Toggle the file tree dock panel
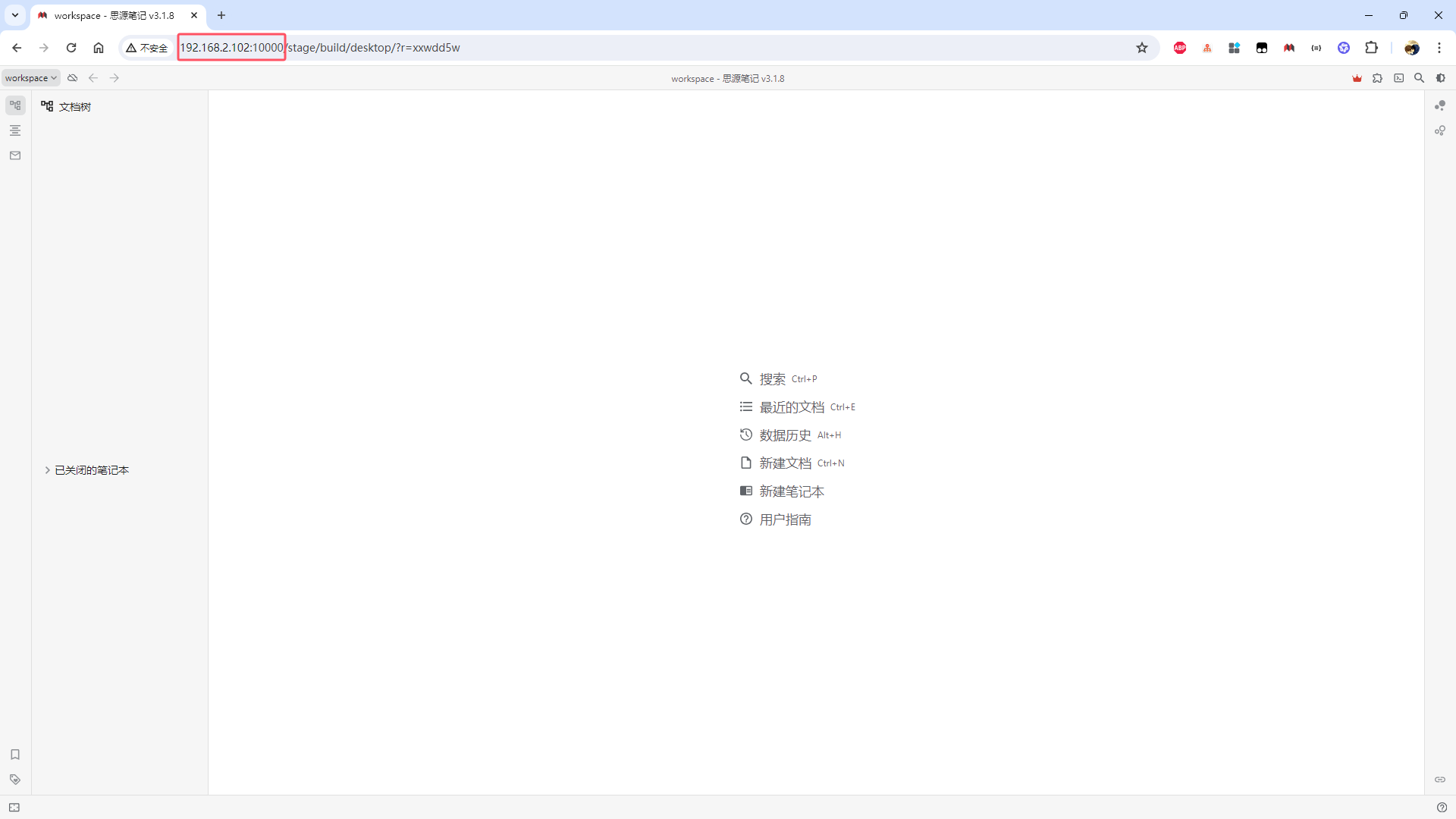The height and width of the screenshot is (819, 1456). coord(15,105)
